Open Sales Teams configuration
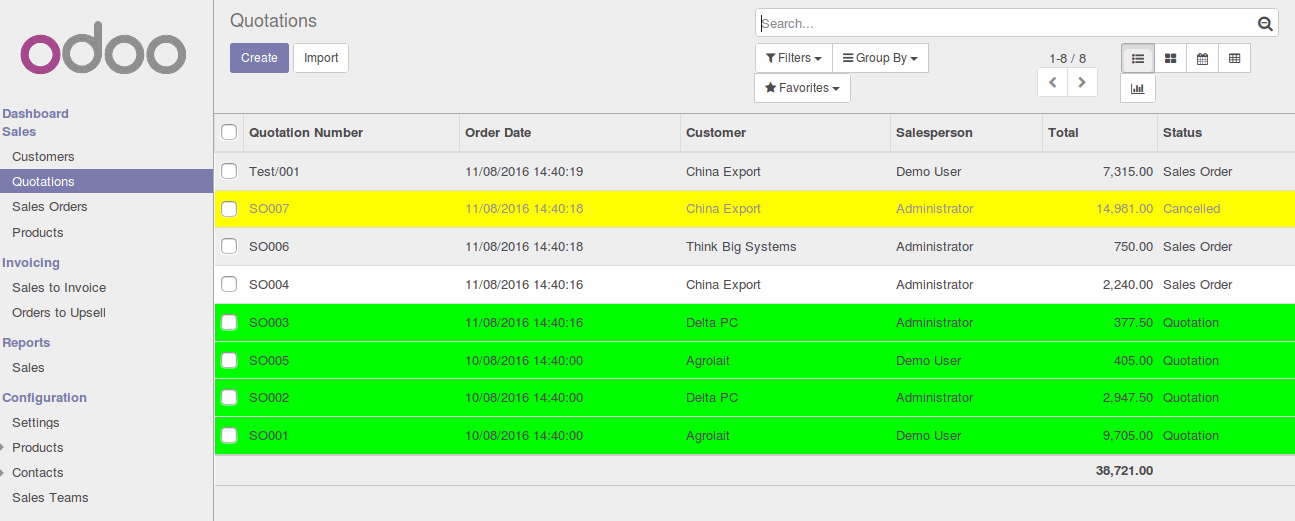Viewport: 1295px width, 521px height. pos(50,498)
